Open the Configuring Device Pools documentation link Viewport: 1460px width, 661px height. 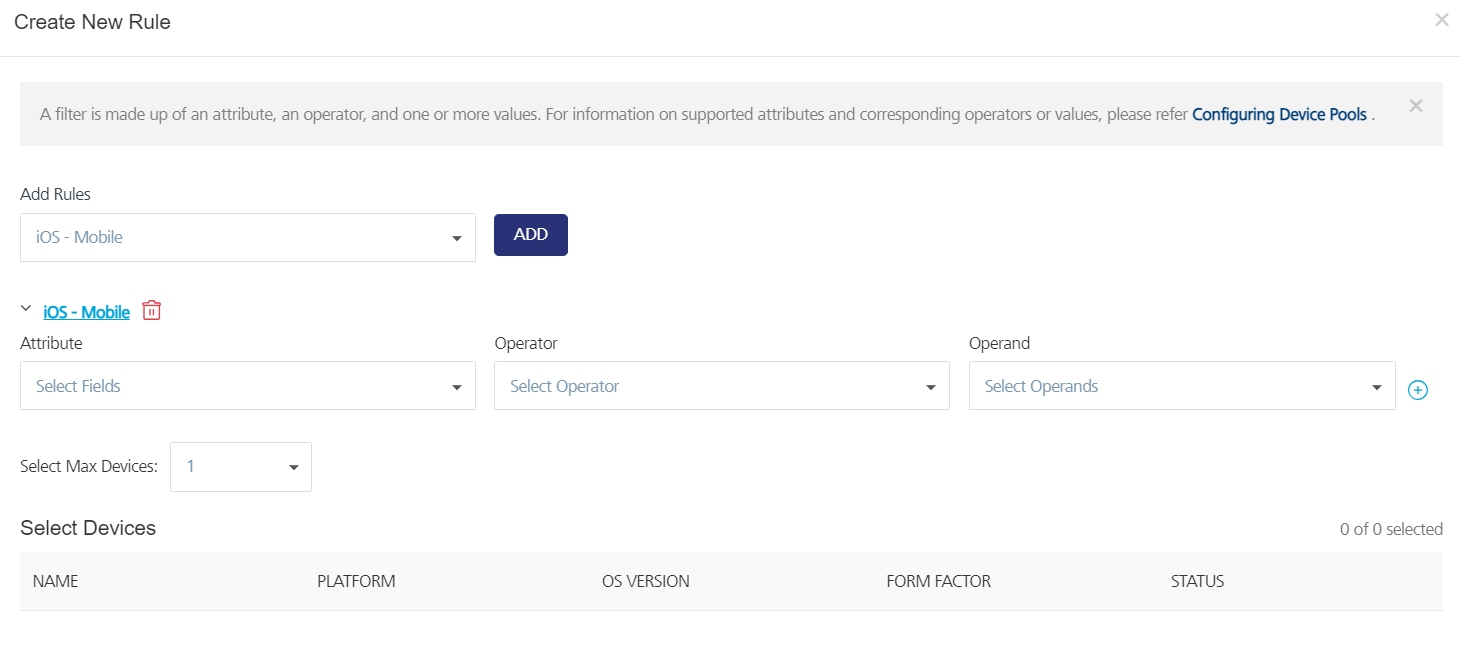tap(1280, 114)
